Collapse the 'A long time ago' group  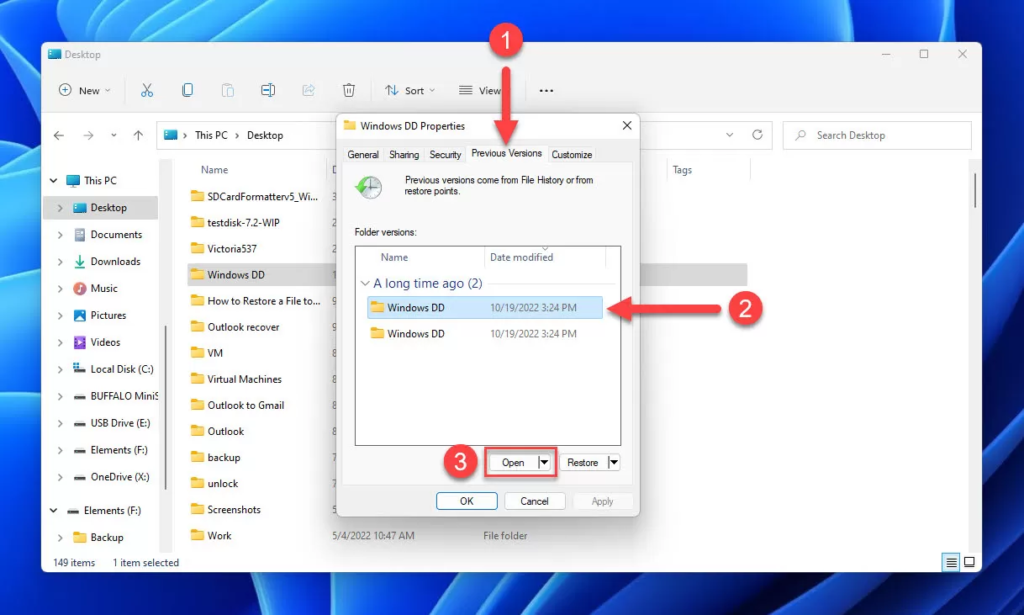coord(364,283)
